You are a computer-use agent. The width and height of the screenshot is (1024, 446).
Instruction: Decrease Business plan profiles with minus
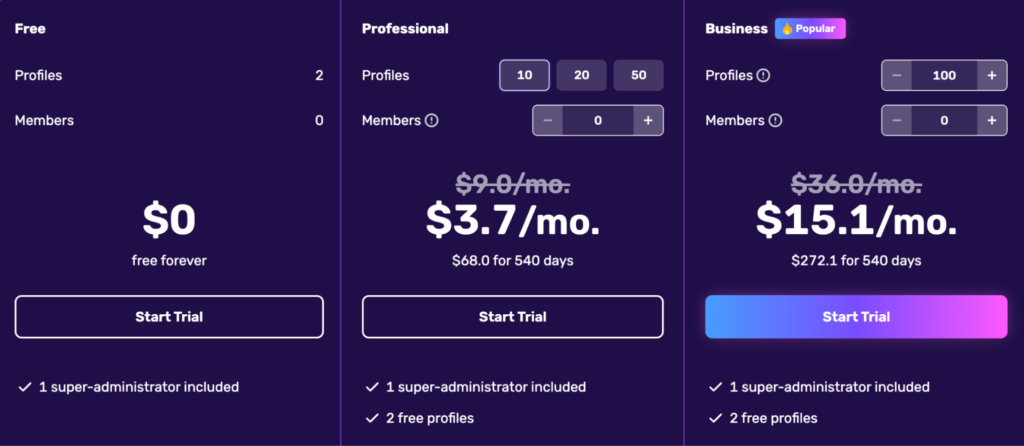coord(896,76)
